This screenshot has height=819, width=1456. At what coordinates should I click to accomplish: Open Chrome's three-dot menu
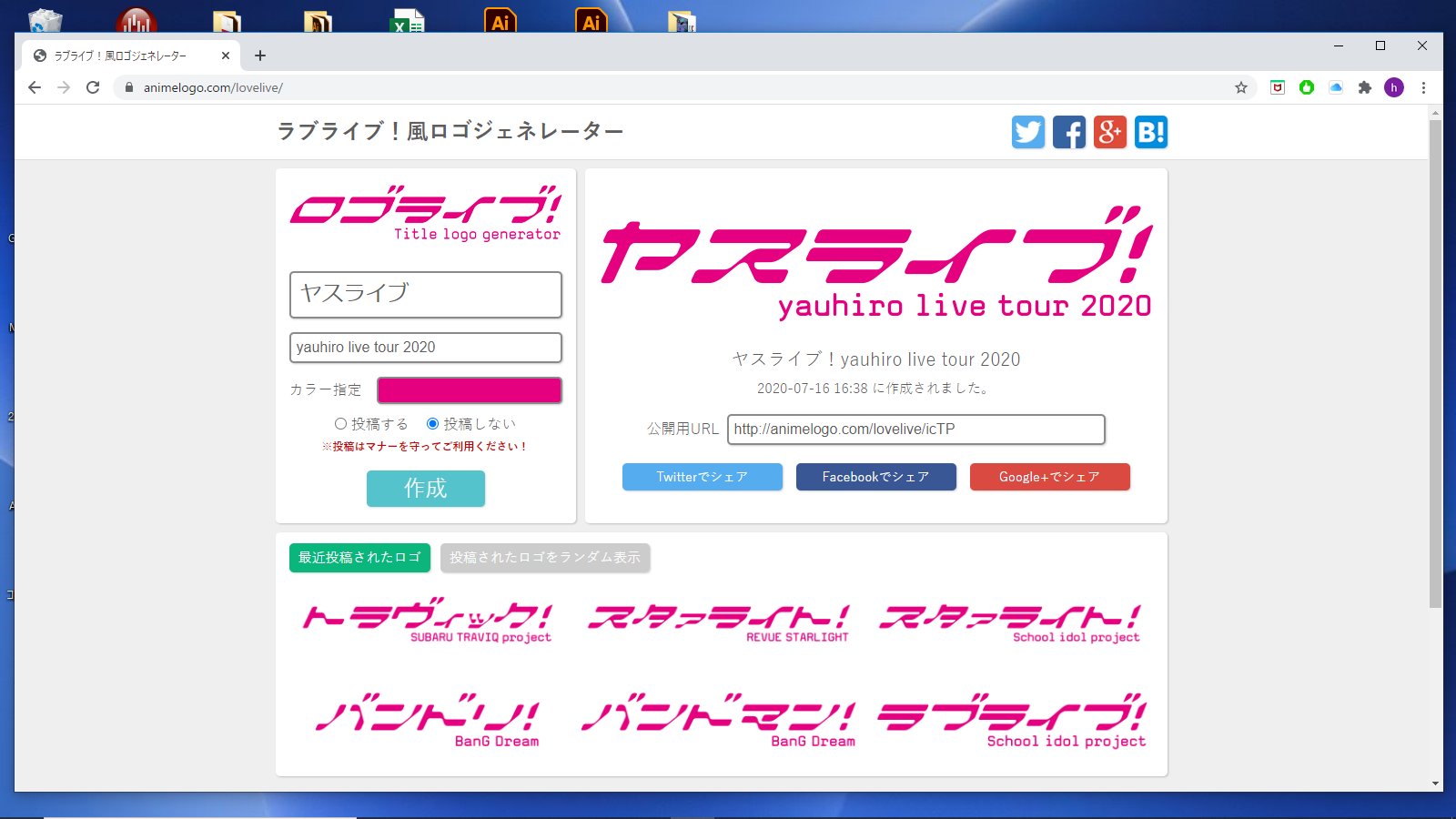click(x=1424, y=87)
